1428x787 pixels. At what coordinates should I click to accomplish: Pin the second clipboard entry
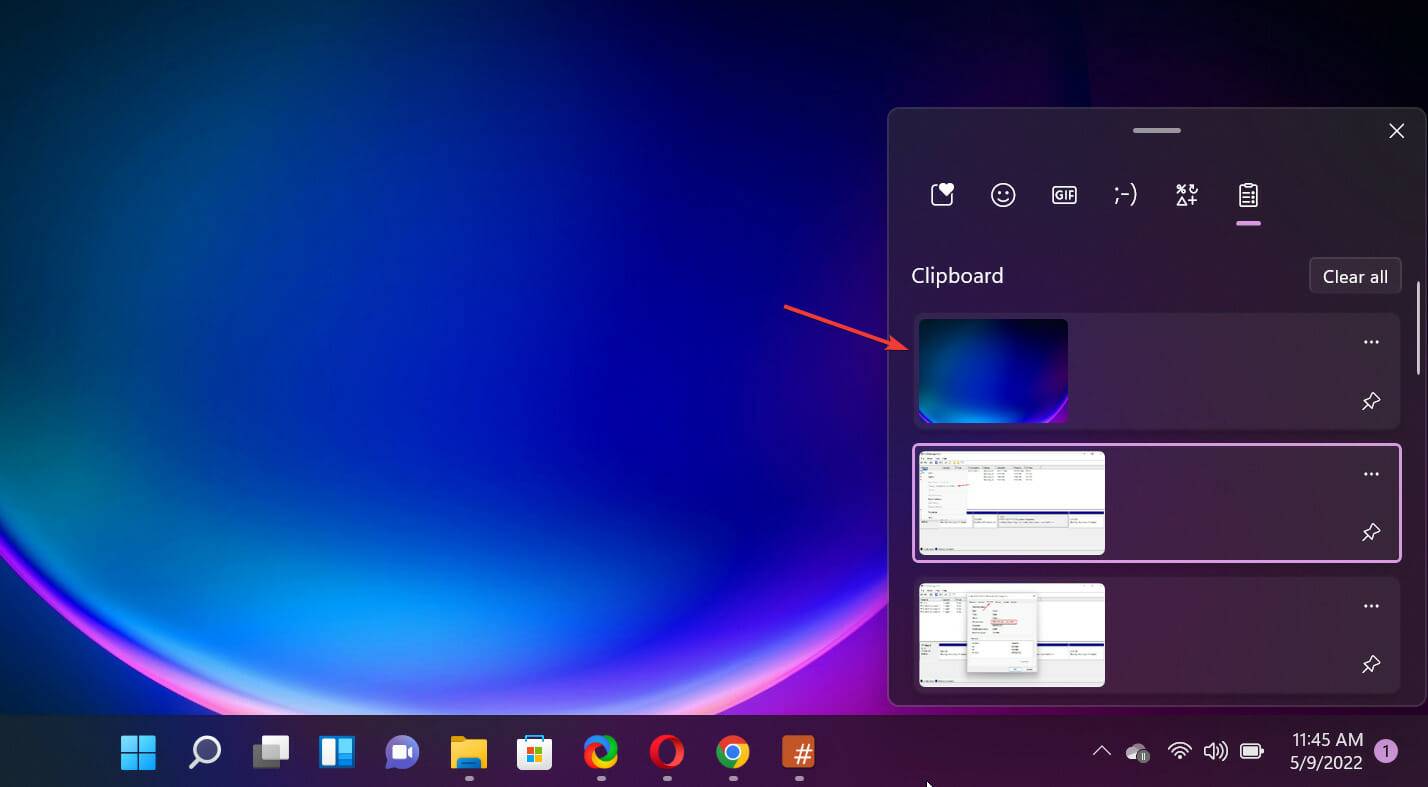(1371, 532)
